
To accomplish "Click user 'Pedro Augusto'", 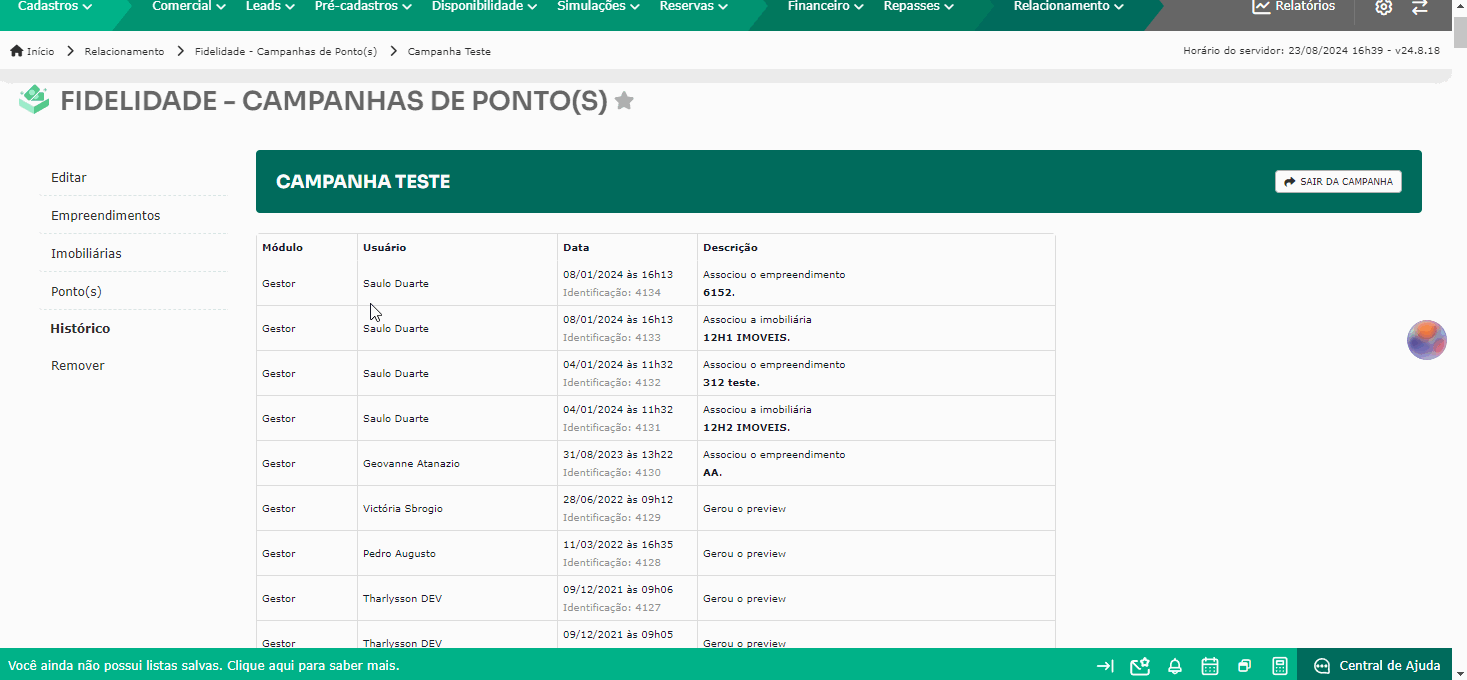I will click(399, 554).
